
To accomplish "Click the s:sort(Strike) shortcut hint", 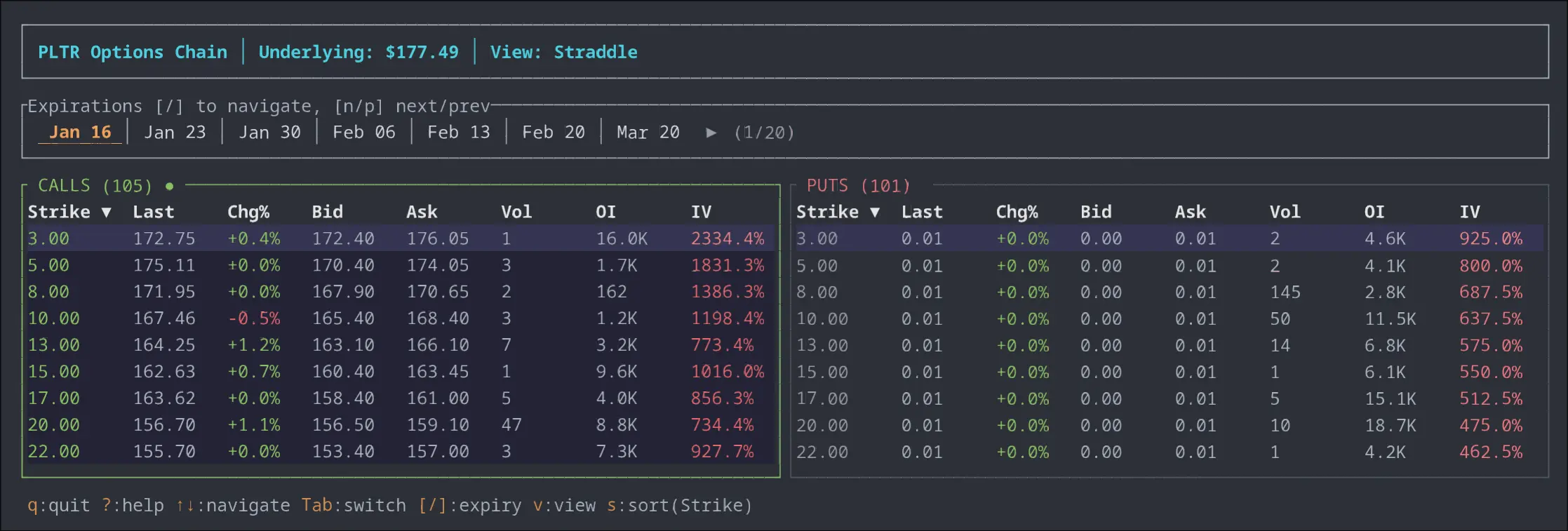I will [x=679, y=505].
